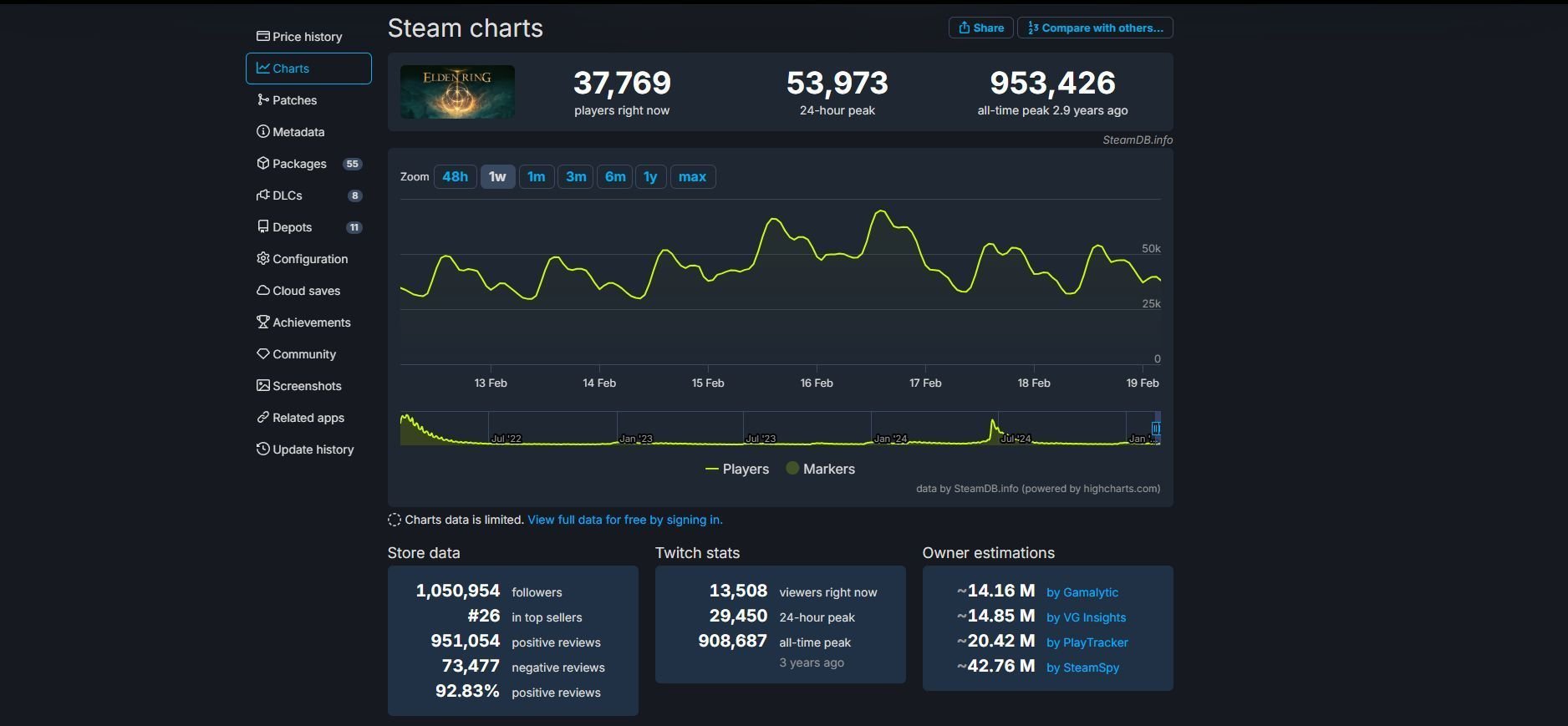
Task: Click the DLCs puzzle piece icon
Action: 262,195
